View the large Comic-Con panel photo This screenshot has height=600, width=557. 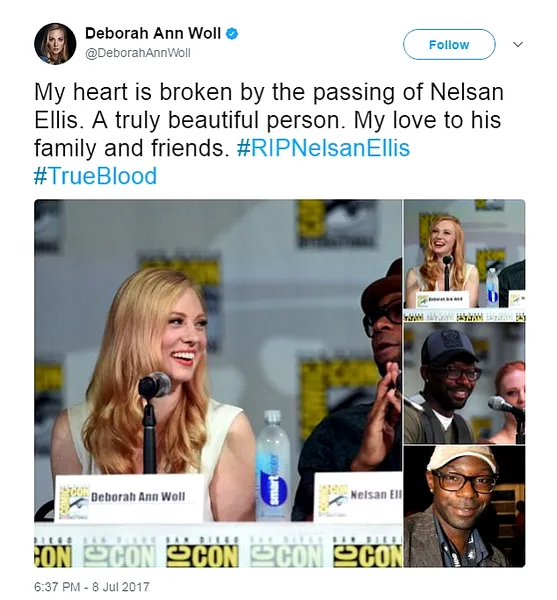click(x=218, y=383)
